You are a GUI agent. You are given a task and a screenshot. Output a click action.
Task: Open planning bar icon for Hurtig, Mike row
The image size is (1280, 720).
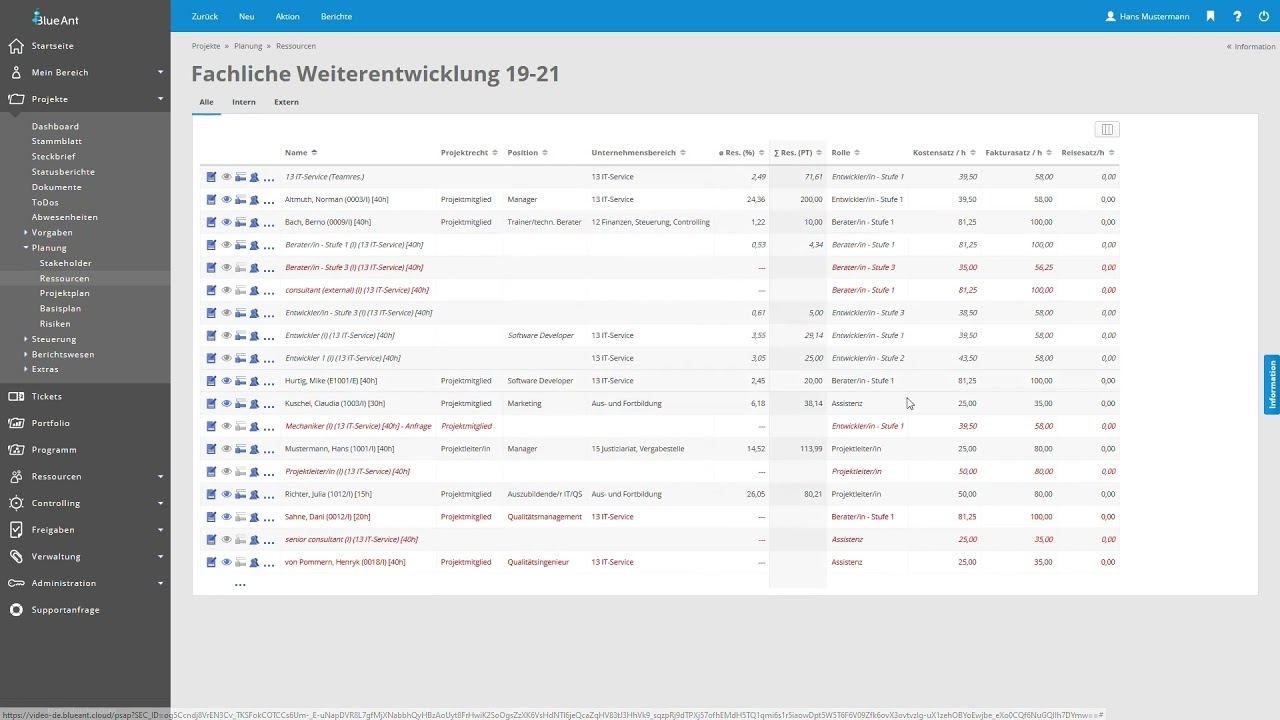[240, 381]
